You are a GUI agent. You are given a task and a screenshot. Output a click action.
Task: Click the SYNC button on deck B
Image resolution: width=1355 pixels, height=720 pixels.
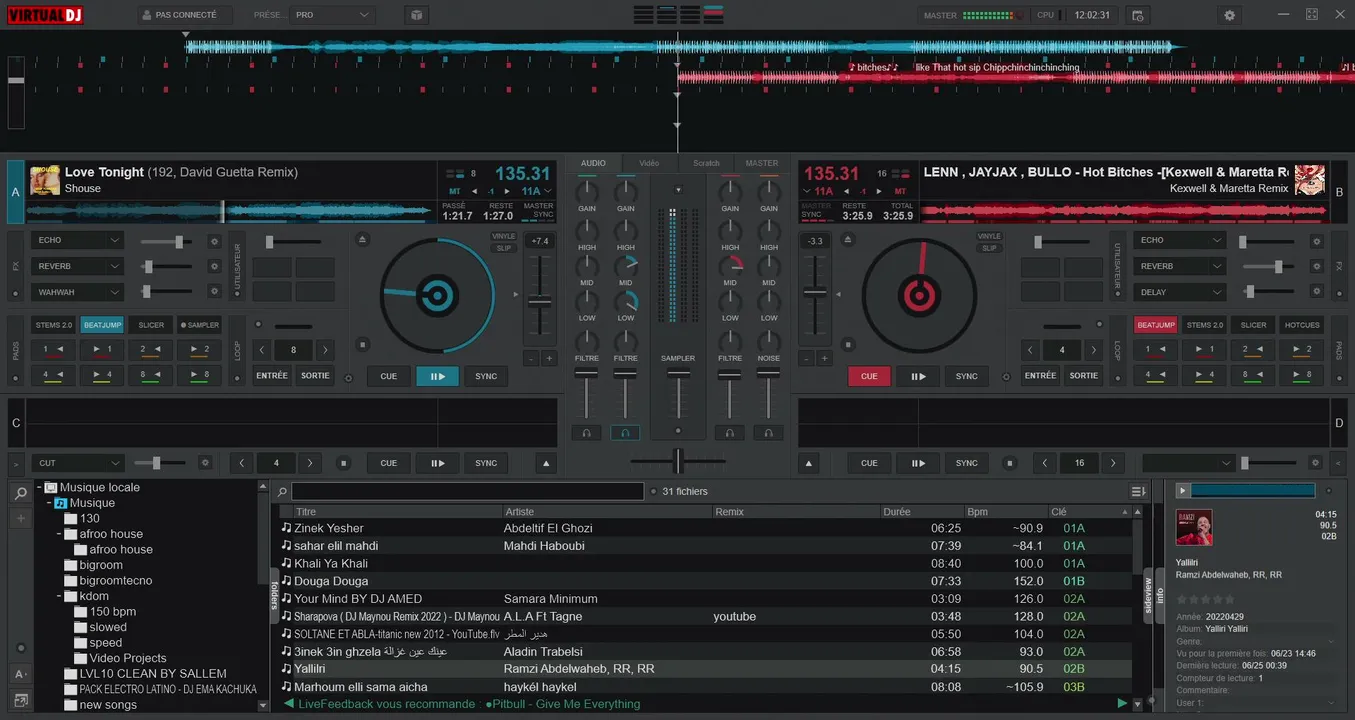966,376
